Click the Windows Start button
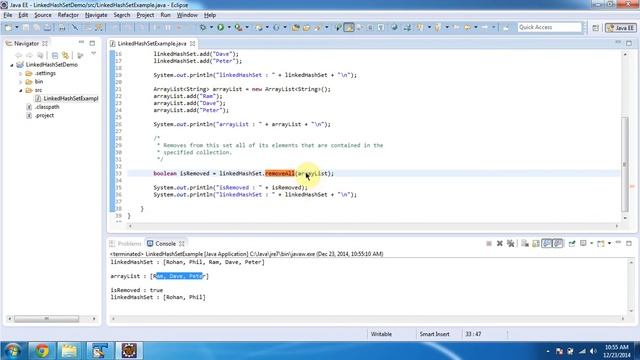Image resolution: width=640 pixels, height=360 pixels. (x=13, y=351)
